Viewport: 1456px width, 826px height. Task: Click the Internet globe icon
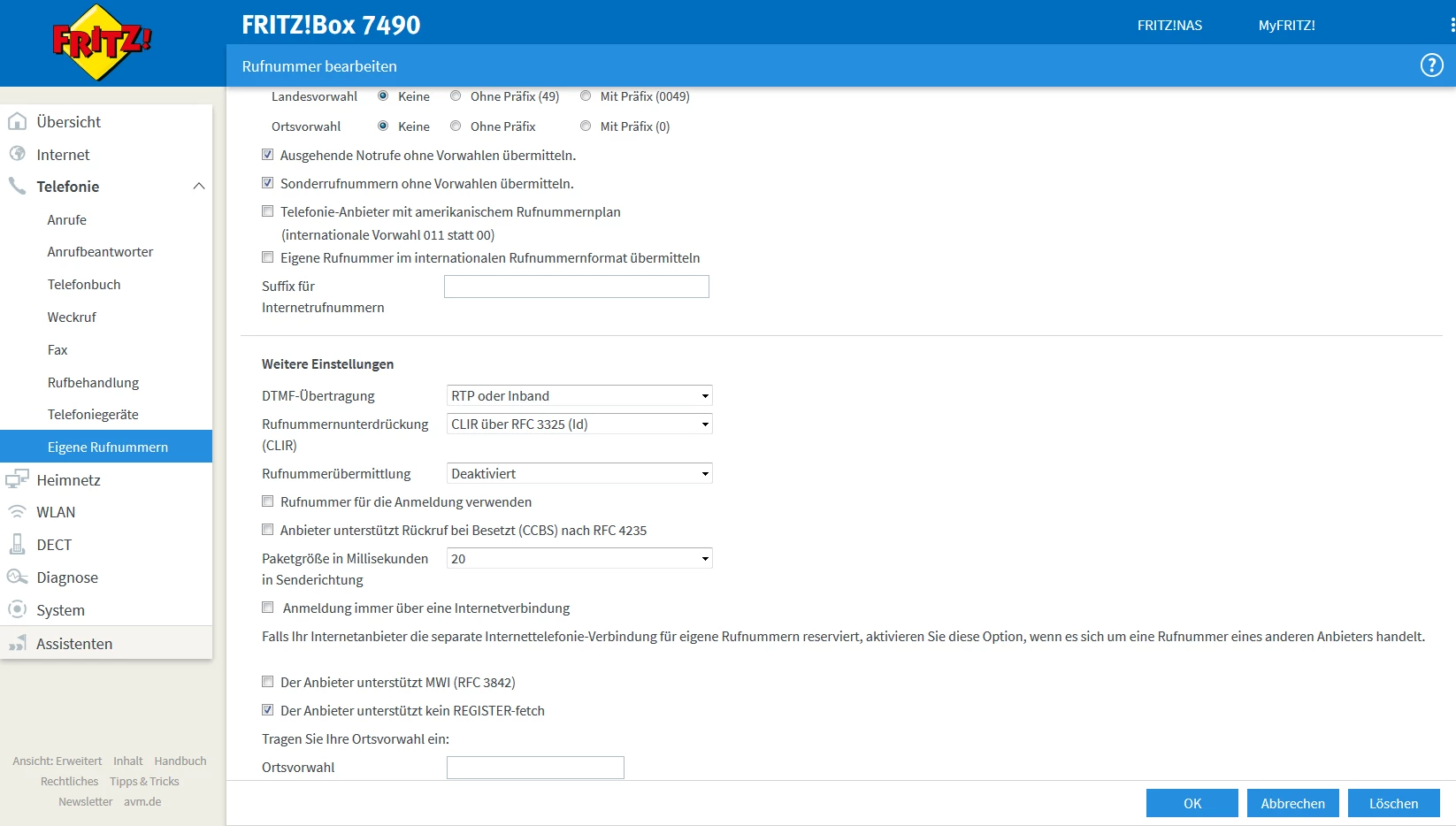17,154
